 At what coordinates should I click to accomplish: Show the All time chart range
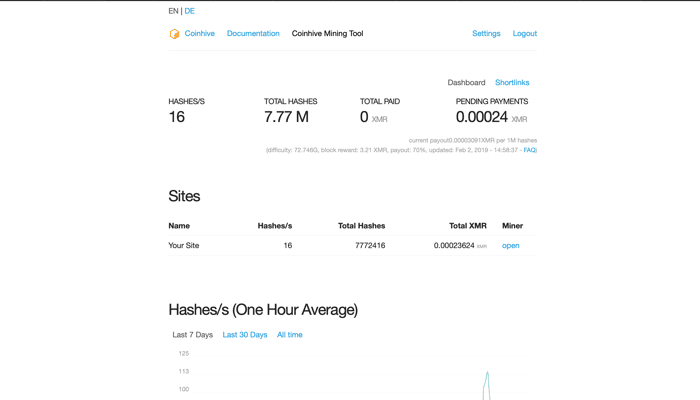(x=289, y=335)
